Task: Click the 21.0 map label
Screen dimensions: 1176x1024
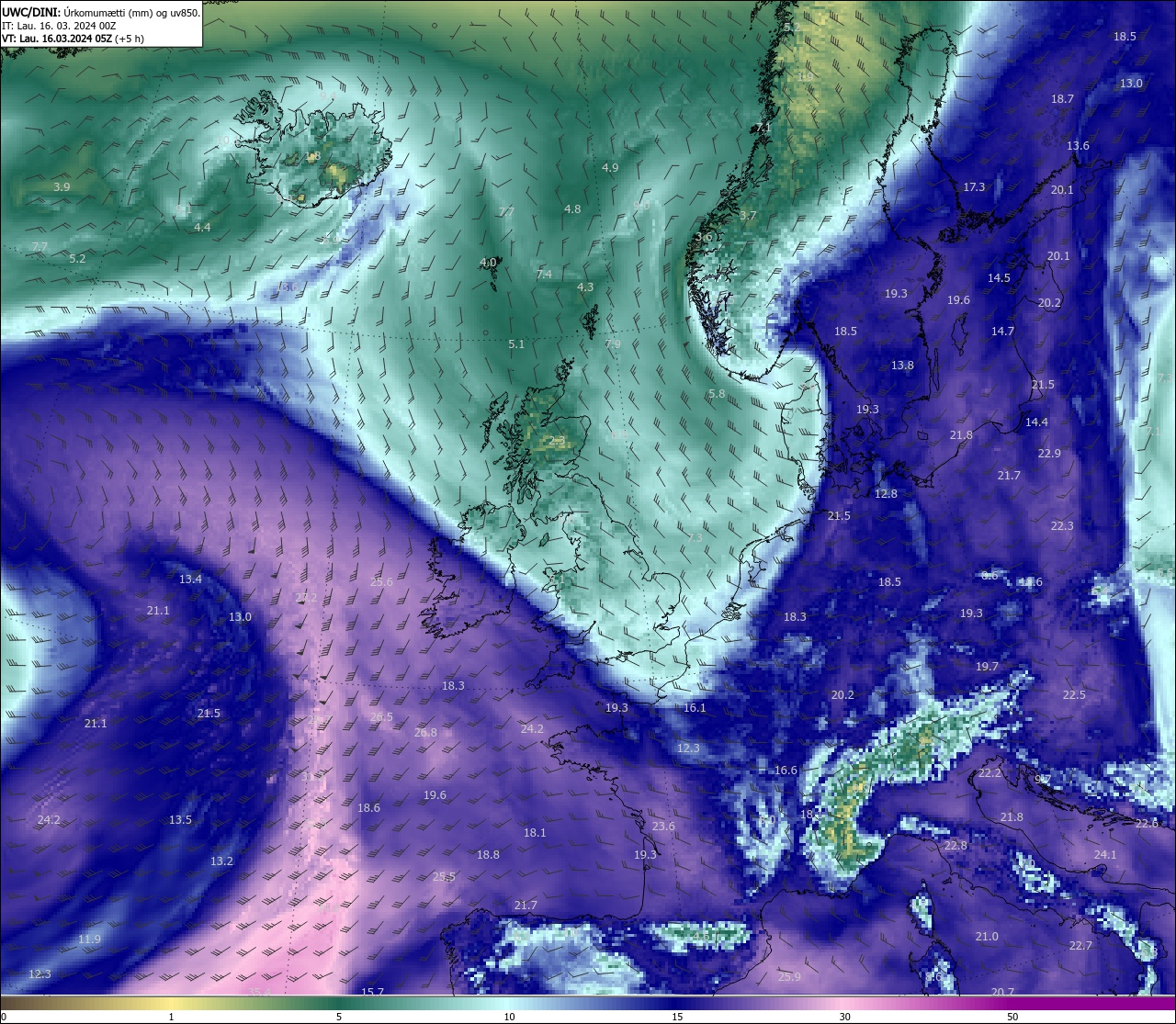Action: click(x=987, y=937)
